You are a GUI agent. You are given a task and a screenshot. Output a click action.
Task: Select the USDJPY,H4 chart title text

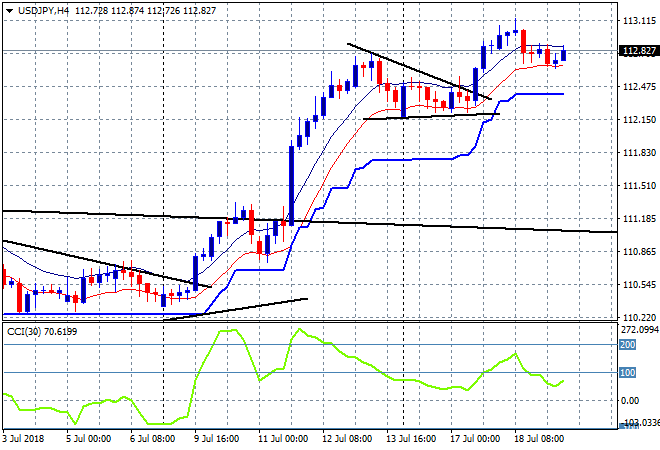click(x=43, y=11)
